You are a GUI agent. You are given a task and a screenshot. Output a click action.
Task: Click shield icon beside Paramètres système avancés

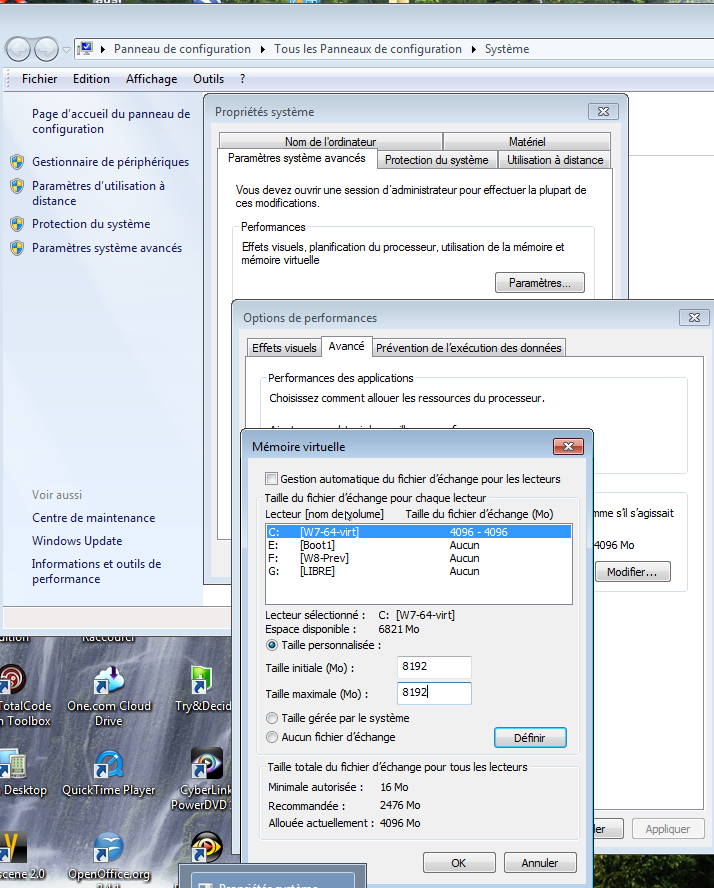click(x=17, y=248)
